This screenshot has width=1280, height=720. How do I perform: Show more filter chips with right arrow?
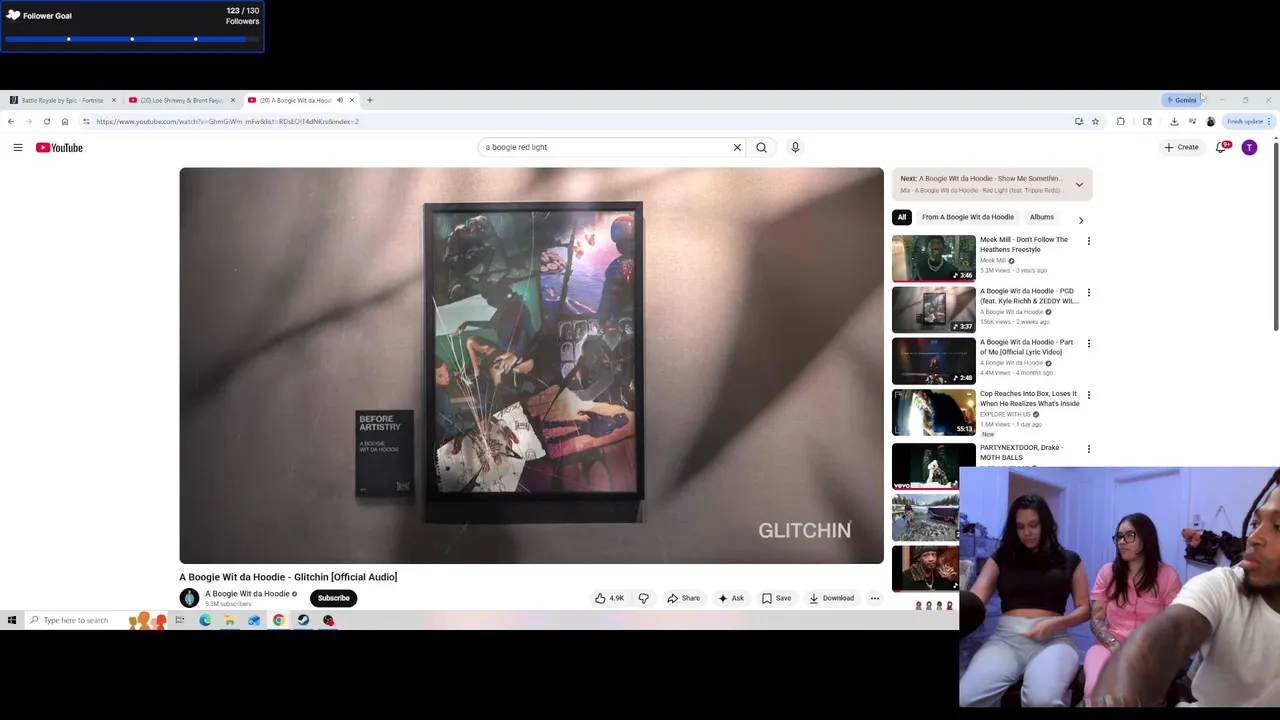tap(1080, 219)
